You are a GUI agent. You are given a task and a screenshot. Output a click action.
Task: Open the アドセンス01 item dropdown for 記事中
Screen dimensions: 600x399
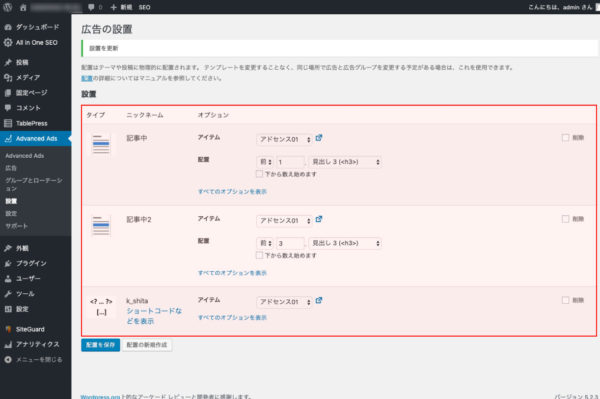pos(284,139)
